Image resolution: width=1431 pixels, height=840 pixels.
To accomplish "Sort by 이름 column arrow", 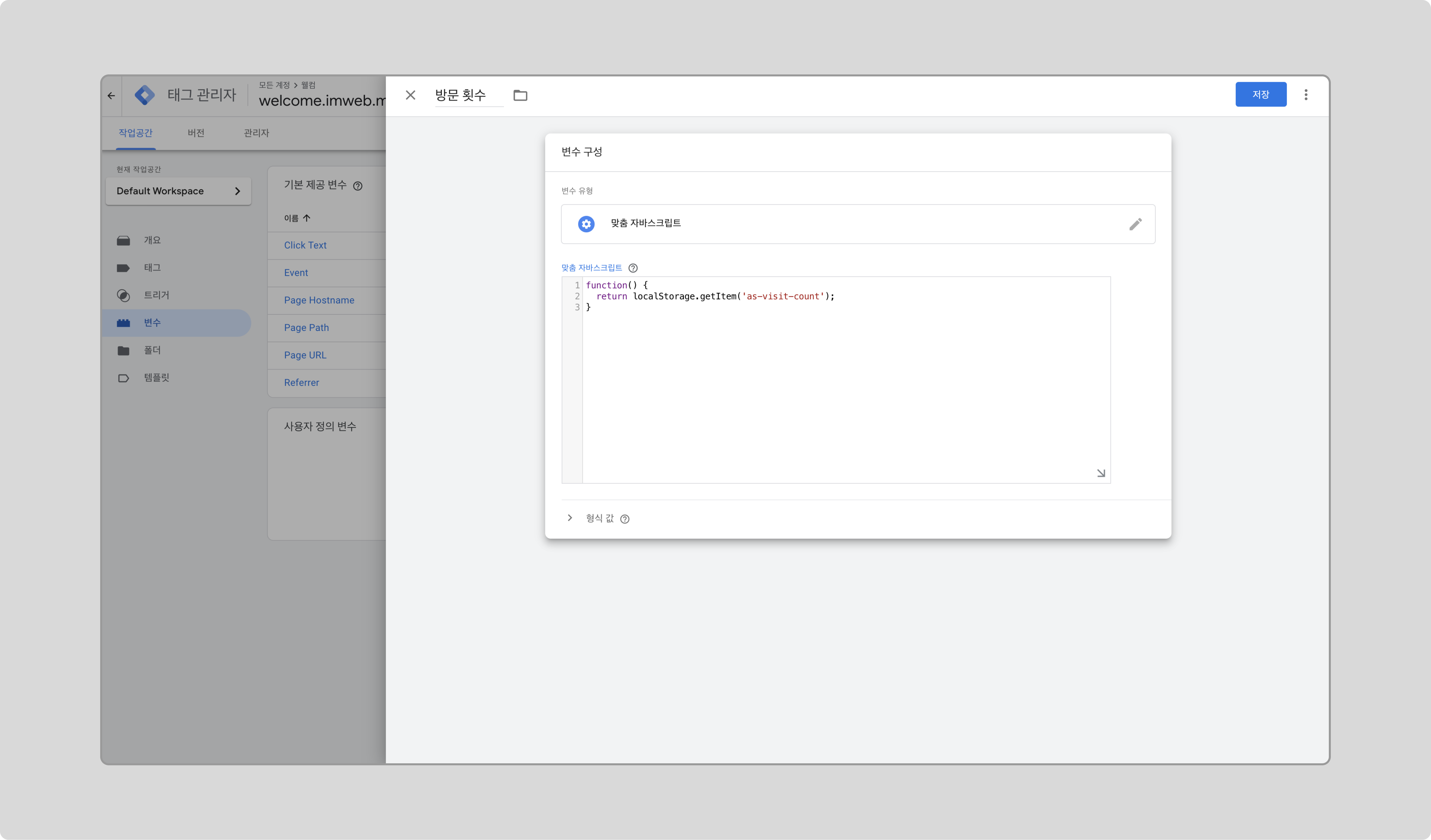I will (x=307, y=218).
